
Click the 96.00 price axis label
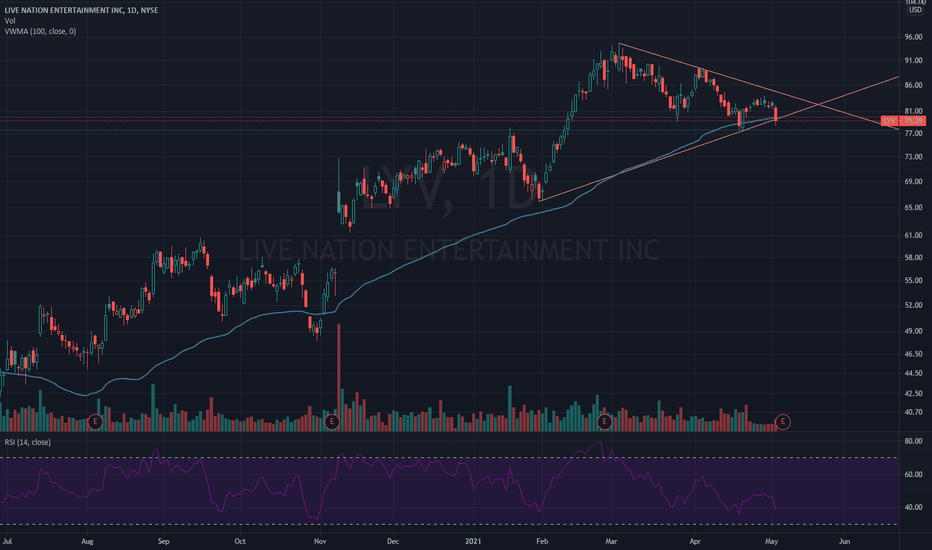[x=913, y=37]
